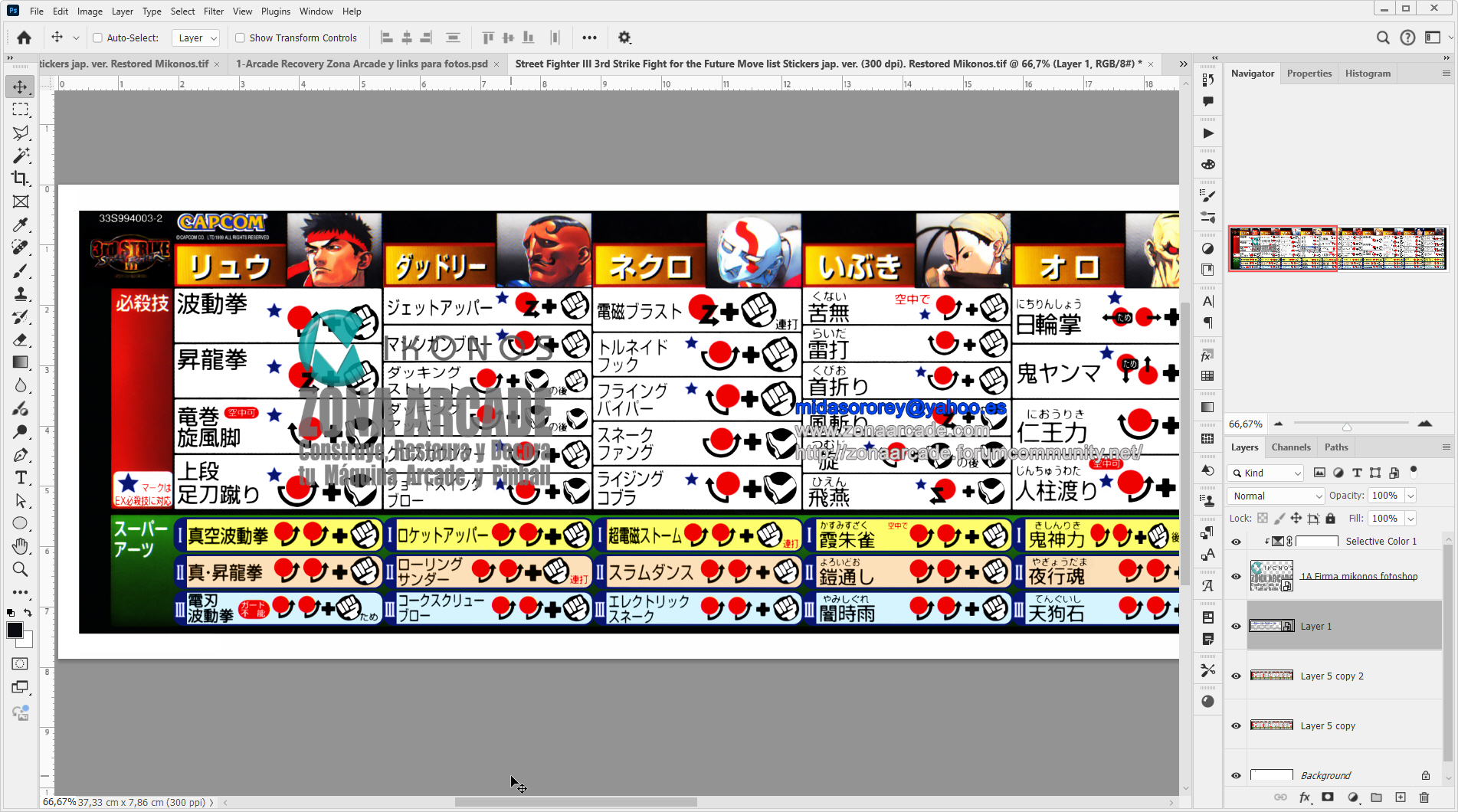Screen dimensions: 1458x812
Task: Open the Fill slider dropdown arrow
Action: coord(1410,519)
